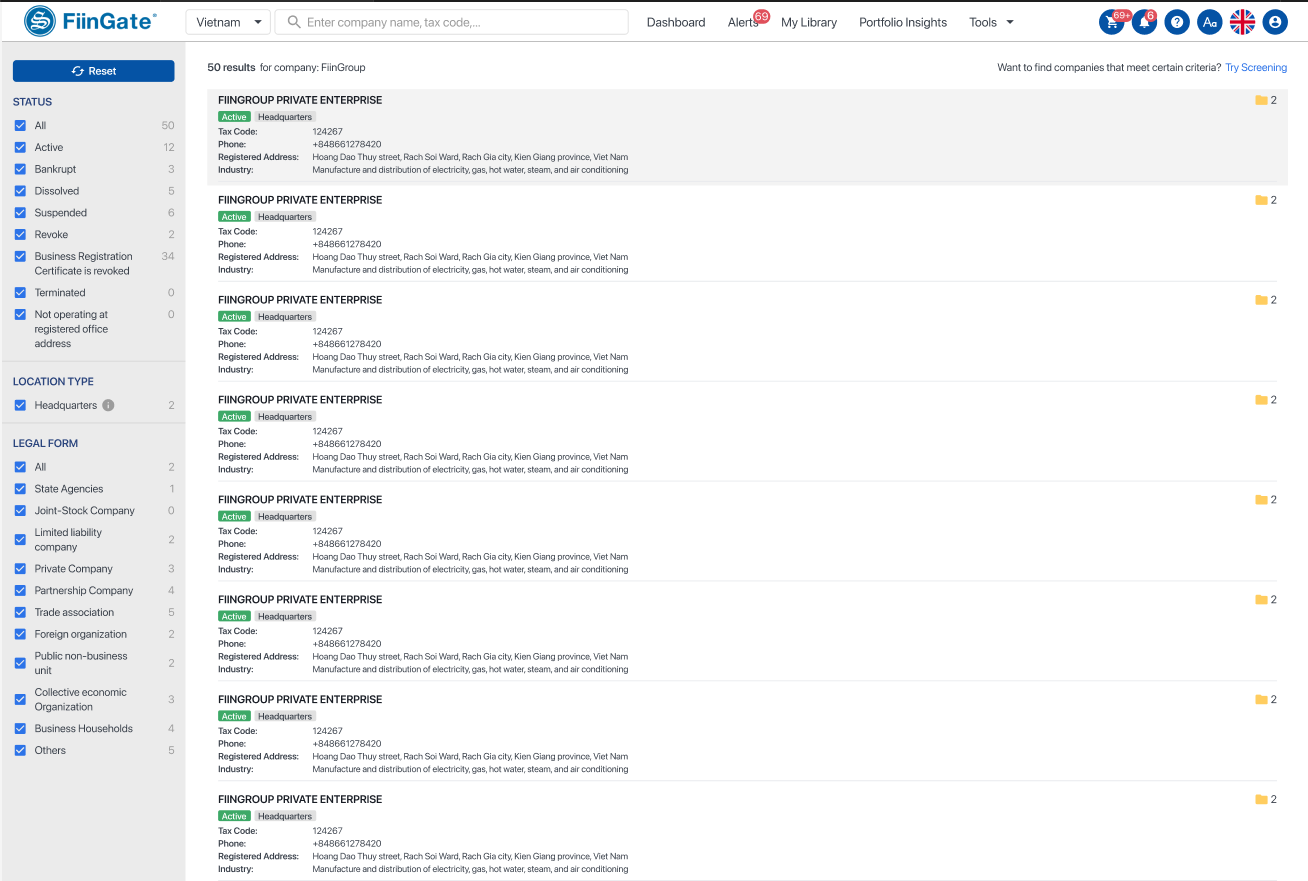Open the notifications bell icon
The width and height of the screenshot is (1308, 881).
(x=1144, y=22)
